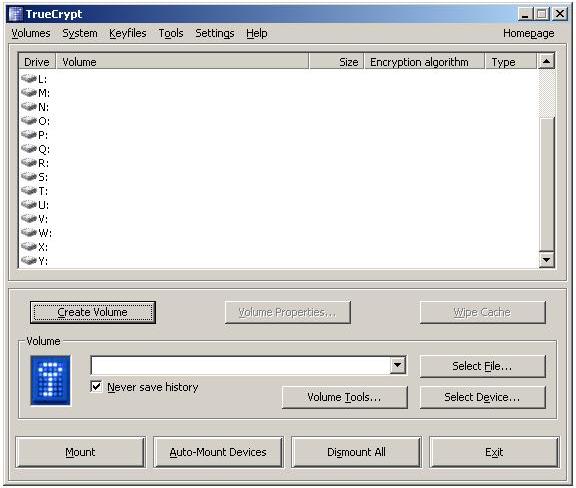This screenshot has width=576, height=488.
Task: Minimize the TrueCrypt window
Action: pyautogui.click(x=525, y=14)
